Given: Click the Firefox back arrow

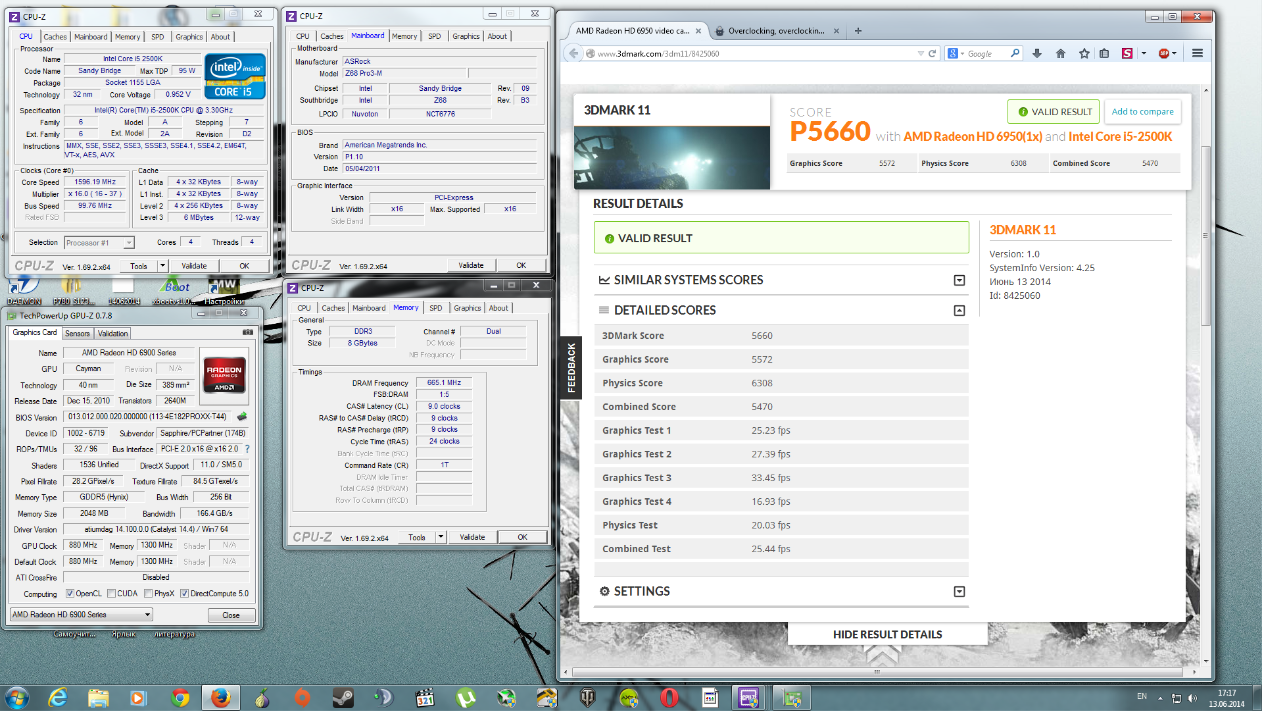Looking at the screenshot, I should tap(576, 53).
